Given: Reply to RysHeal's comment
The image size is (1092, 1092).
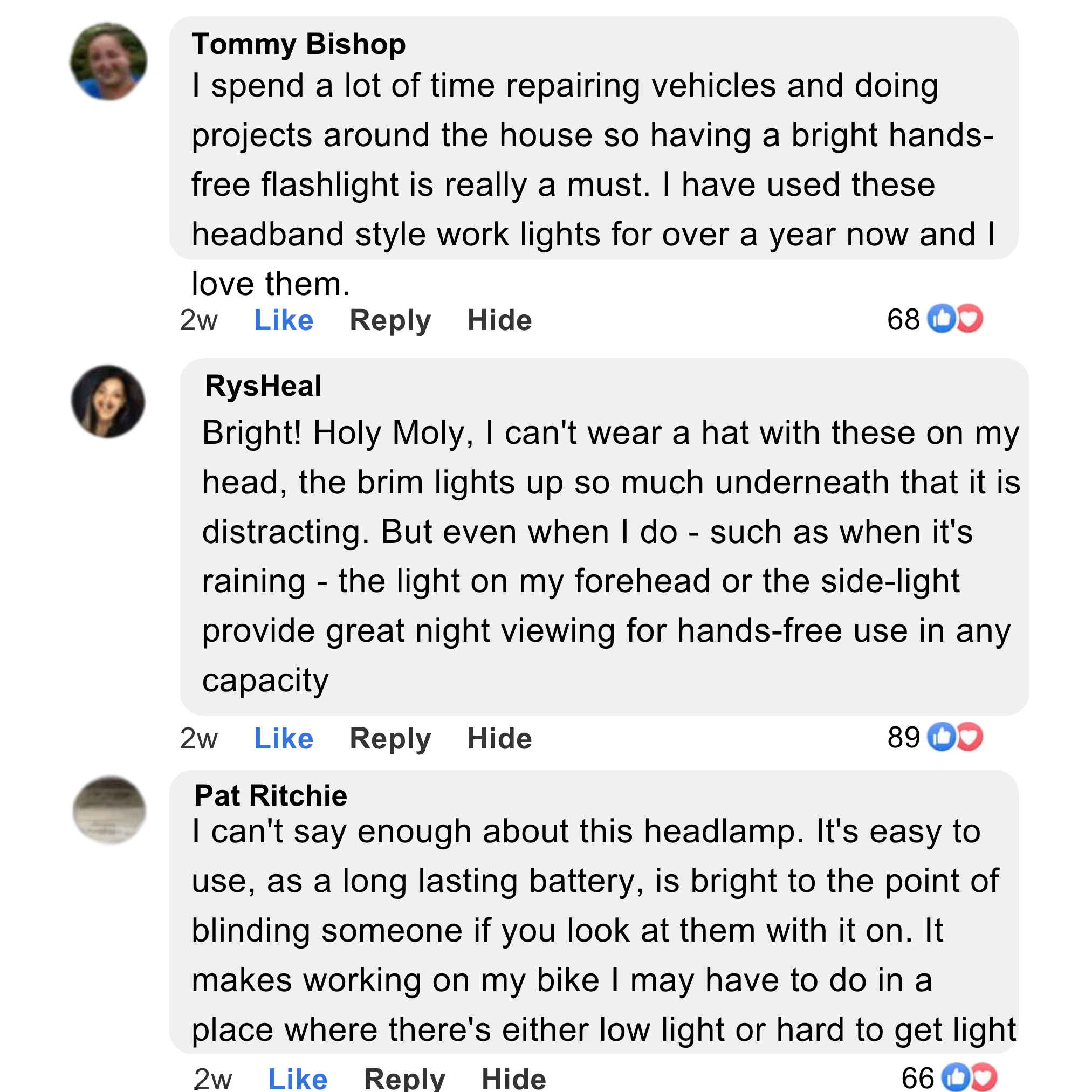Looking at the screenshot, I should [390, 738].
